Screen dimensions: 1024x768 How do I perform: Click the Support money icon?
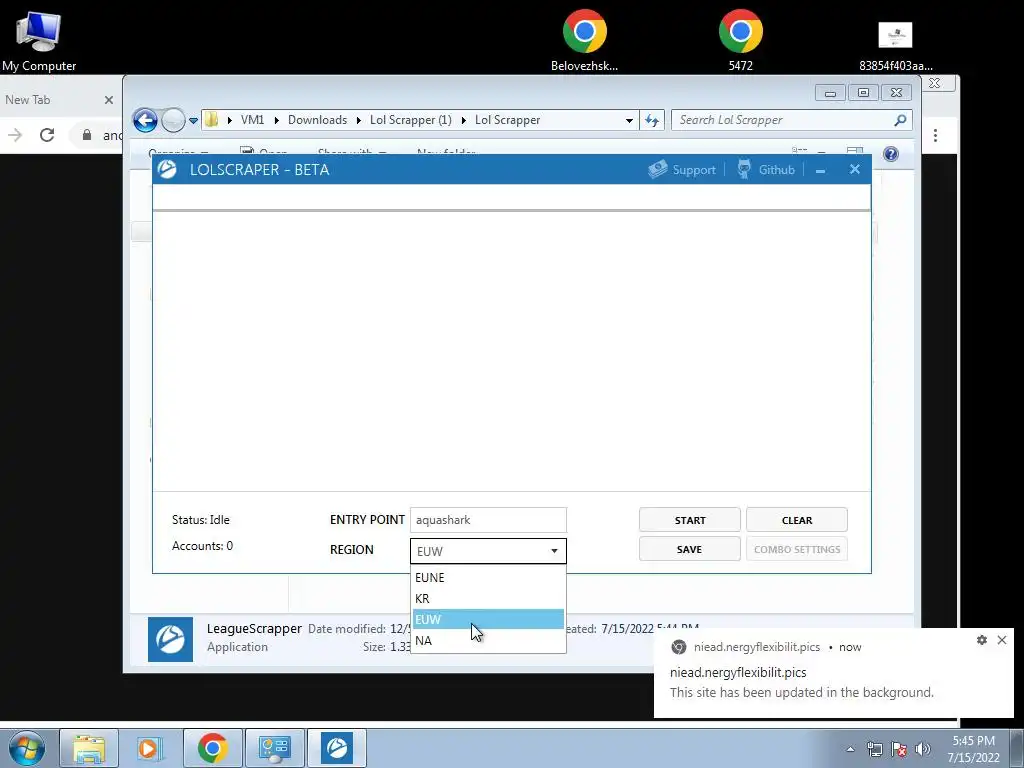(658, 169)
